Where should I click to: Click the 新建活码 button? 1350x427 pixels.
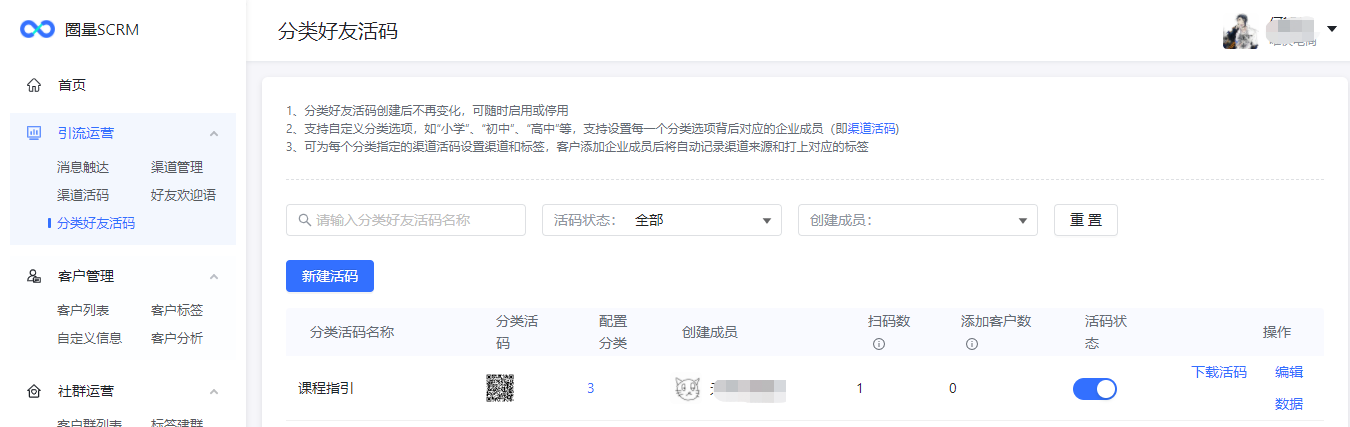[x=330, y=276]
